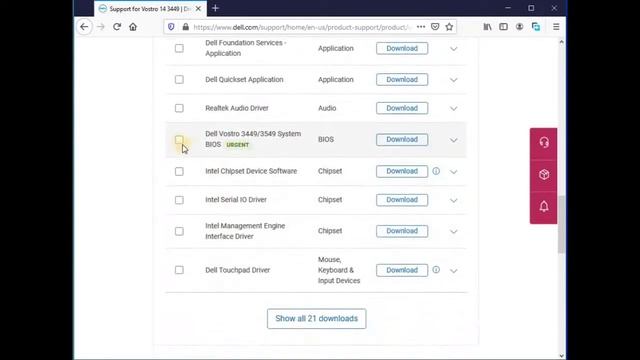The width and height of the screenshot is (640, 360).
Task: Expand the Dell Touchpad Driver row chevron
Action: point(453,271)
